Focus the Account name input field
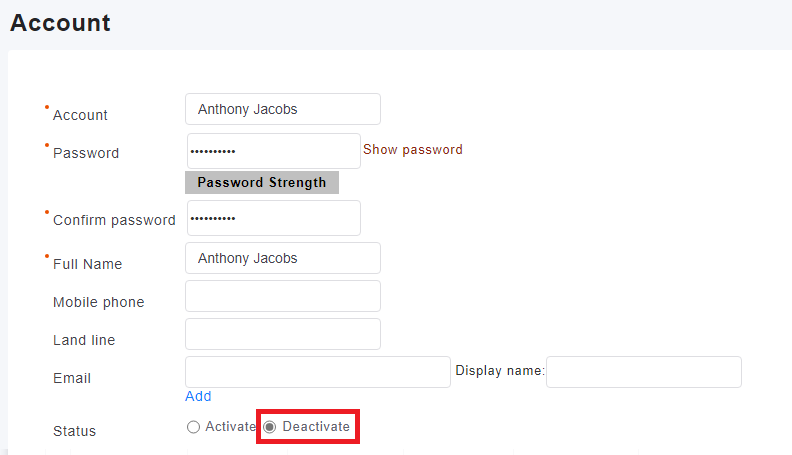The width and height of the screenshot is (792, 455). [x=282, y=109]
